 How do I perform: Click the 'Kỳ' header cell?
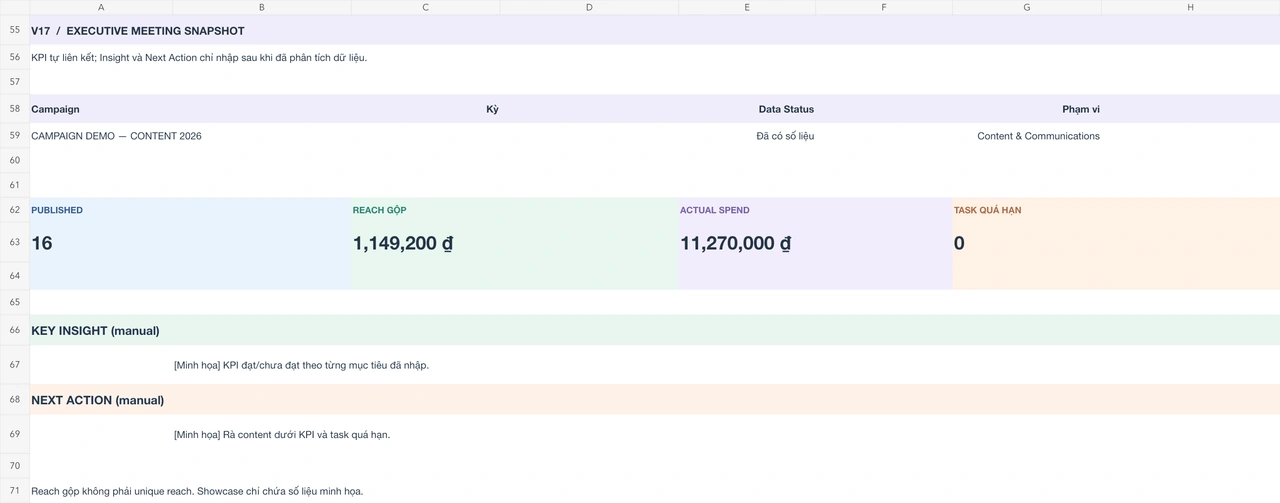(x=492, y=109)
